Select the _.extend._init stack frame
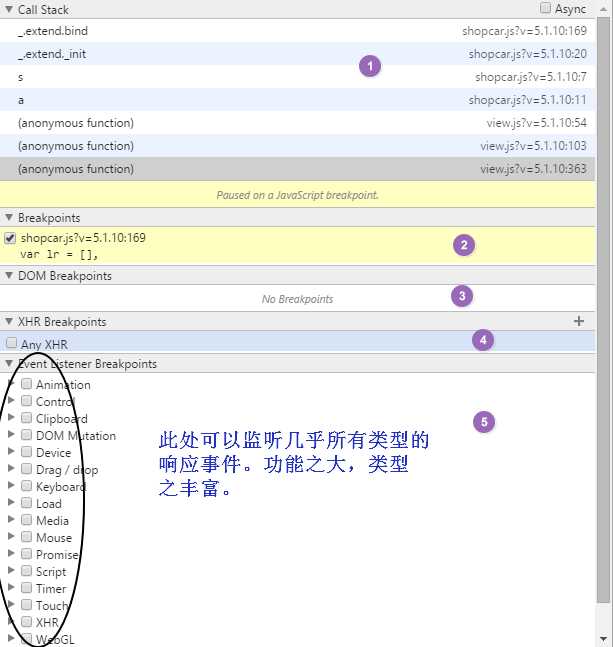The height and width of the screenshot is (647, 613). 297,54
